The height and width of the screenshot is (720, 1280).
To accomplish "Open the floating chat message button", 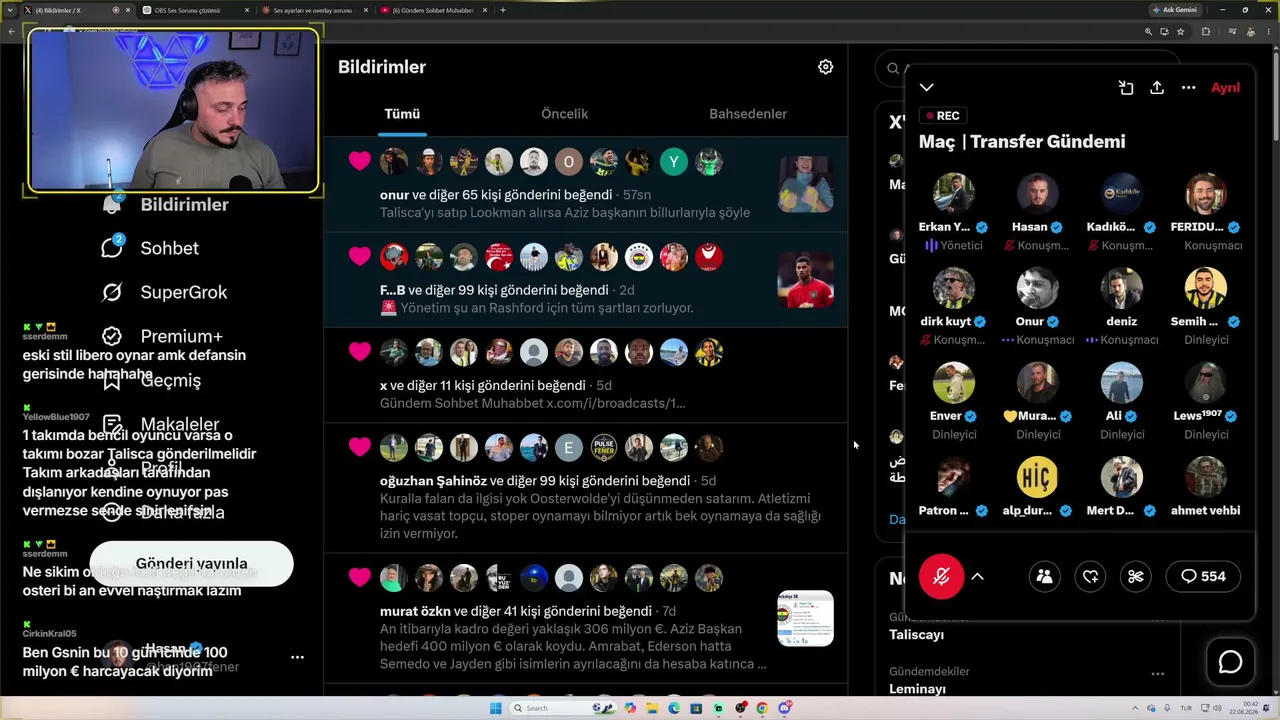I will (1230, 662).
